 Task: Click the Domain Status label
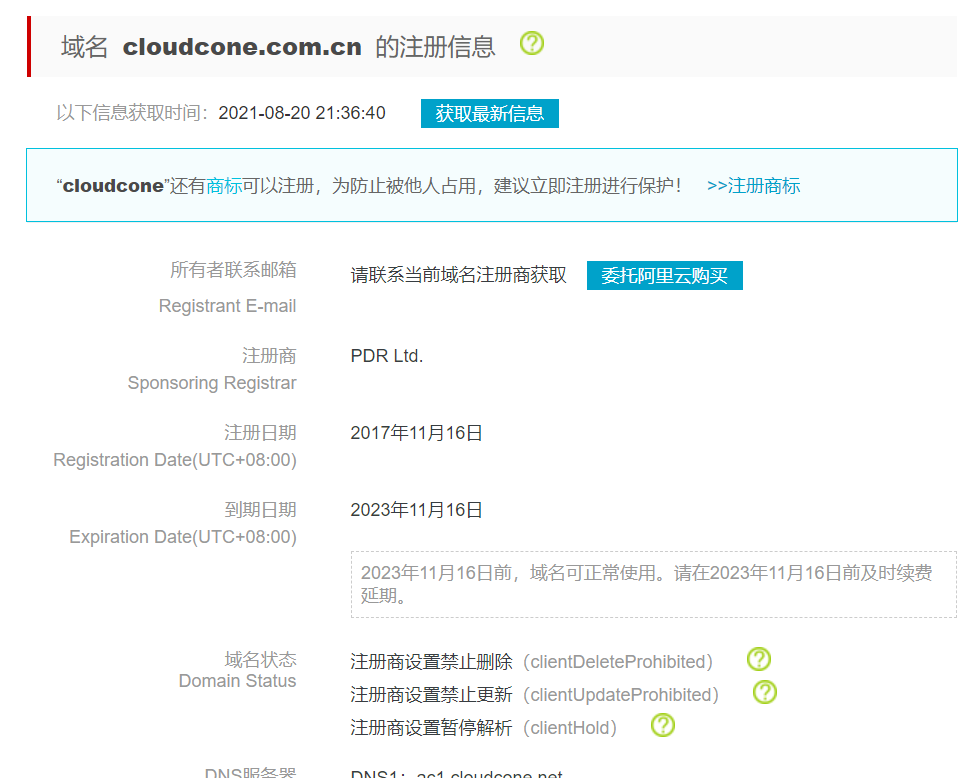pyautogui.click(x=238, y=681)
